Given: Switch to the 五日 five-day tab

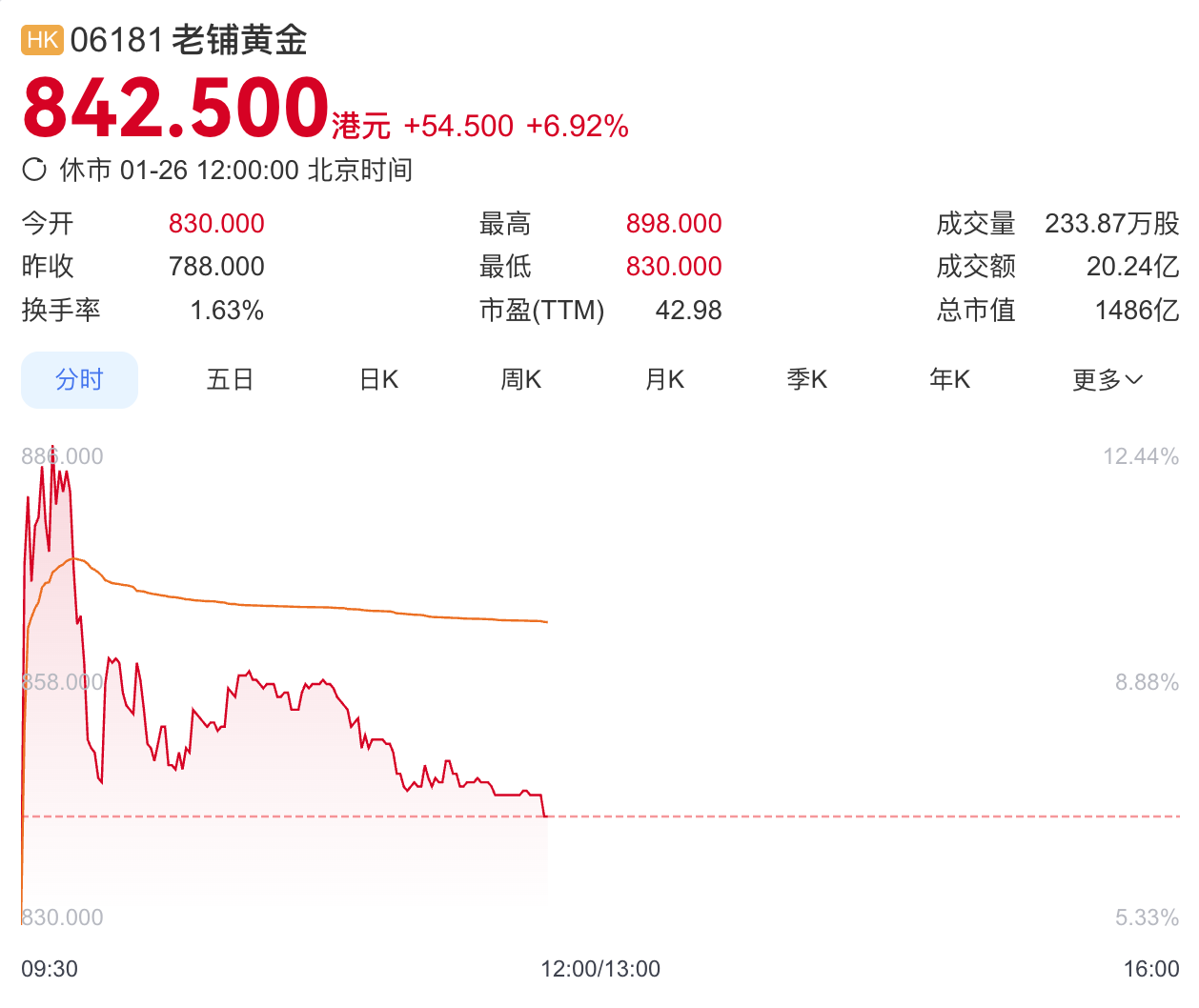Looking at the screenshot, I should coord(230,380).
